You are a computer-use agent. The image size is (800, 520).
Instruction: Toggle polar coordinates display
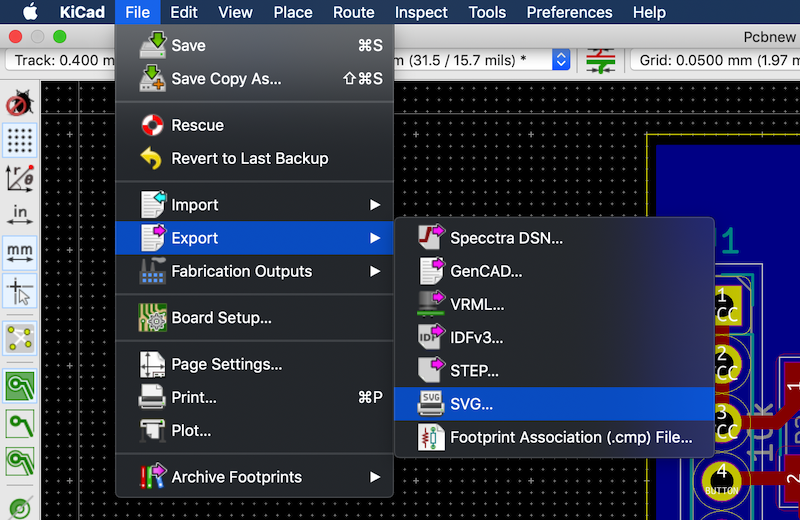pos(20,178)
